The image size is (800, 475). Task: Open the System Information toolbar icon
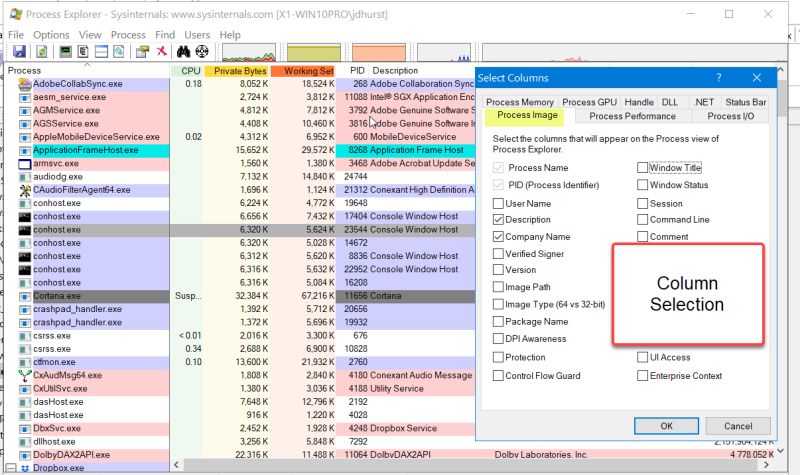(x=65, y=52)
